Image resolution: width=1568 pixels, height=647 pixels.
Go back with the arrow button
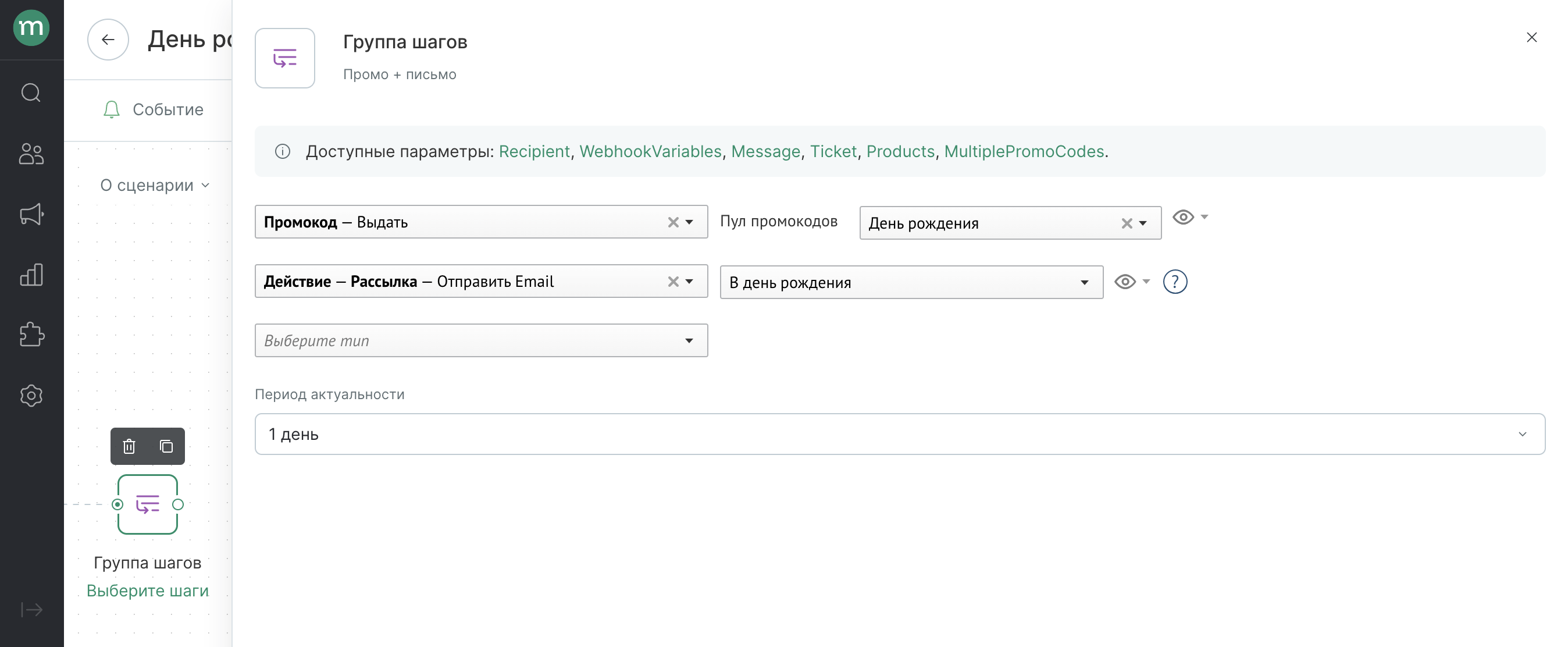tap(108, 40)
